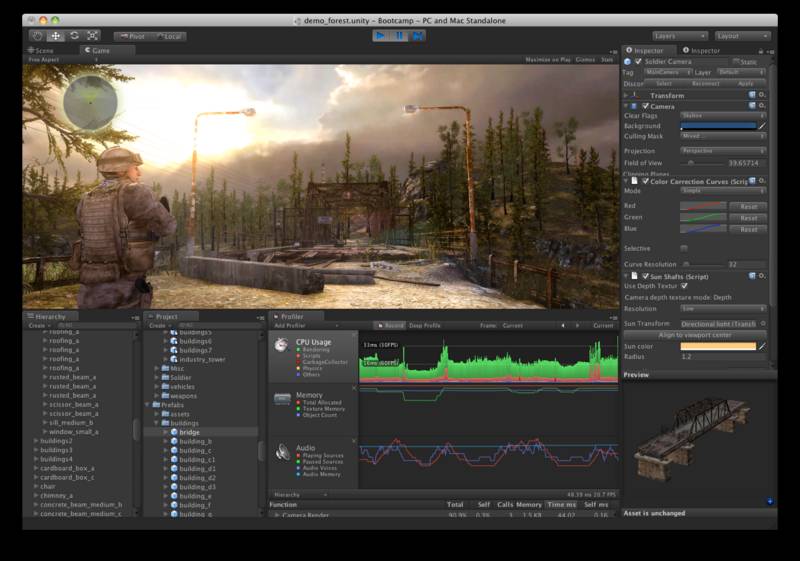Click the Inspector lock icon
This screenshot has height=561, width=800.
pyautogui.click(x=761, y=51)
